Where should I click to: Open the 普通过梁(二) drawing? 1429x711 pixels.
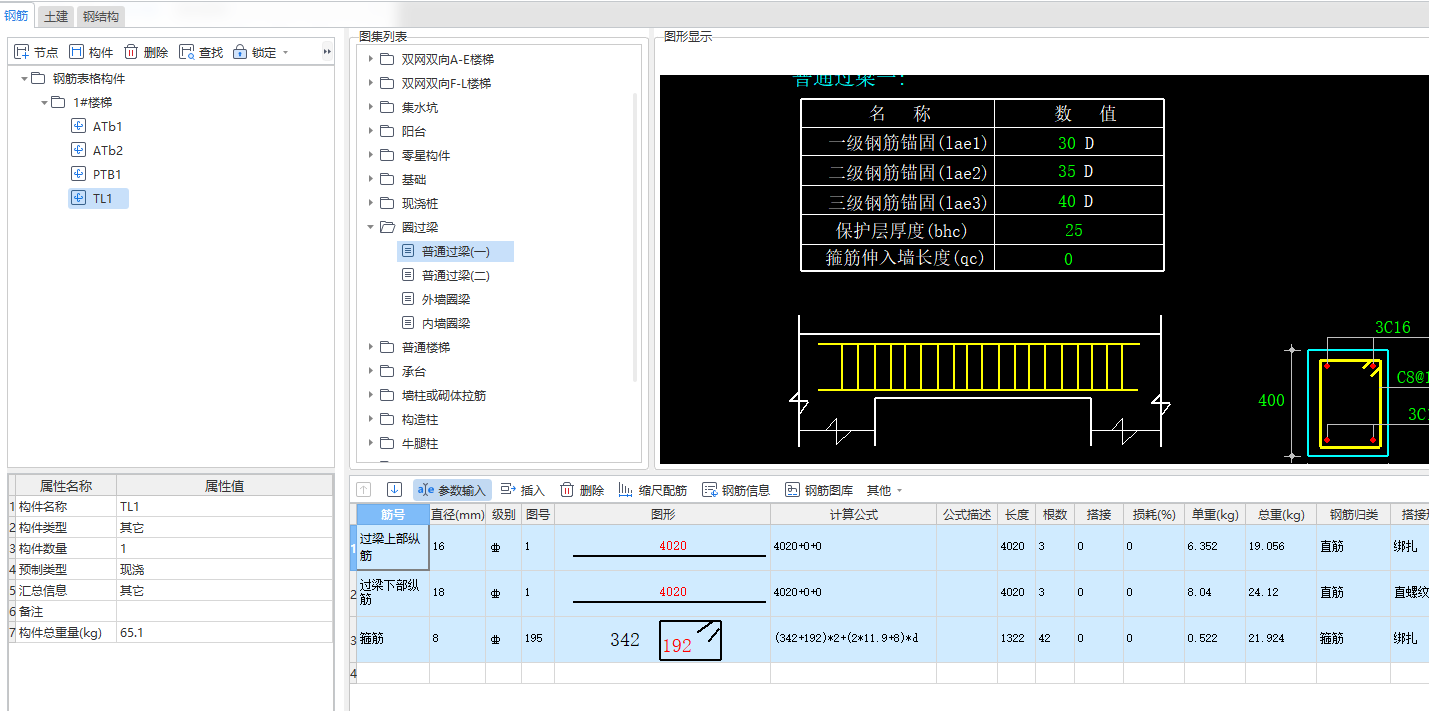coord(455,276)
